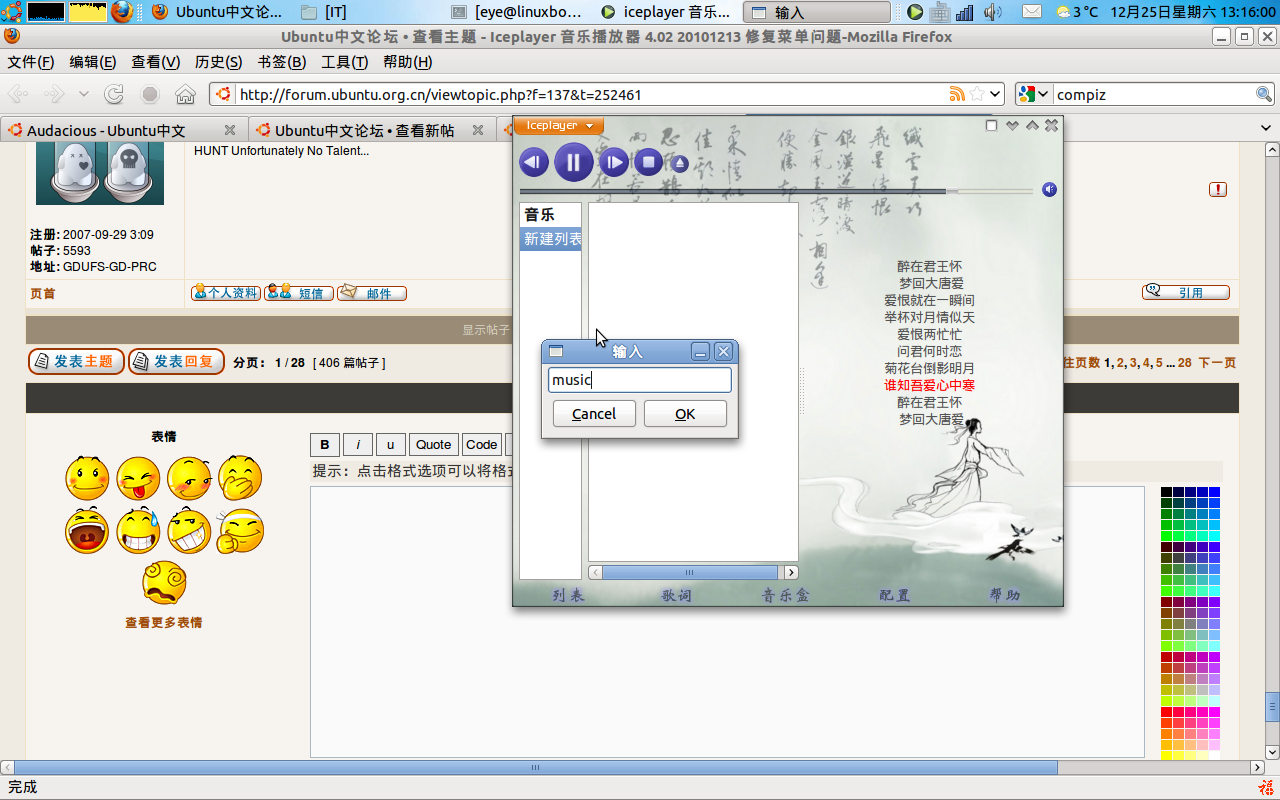This screenshot has height=800, width=1280.
Task: Close the Audacious - Ubuntu中文 tab
Action: (230, 131)
